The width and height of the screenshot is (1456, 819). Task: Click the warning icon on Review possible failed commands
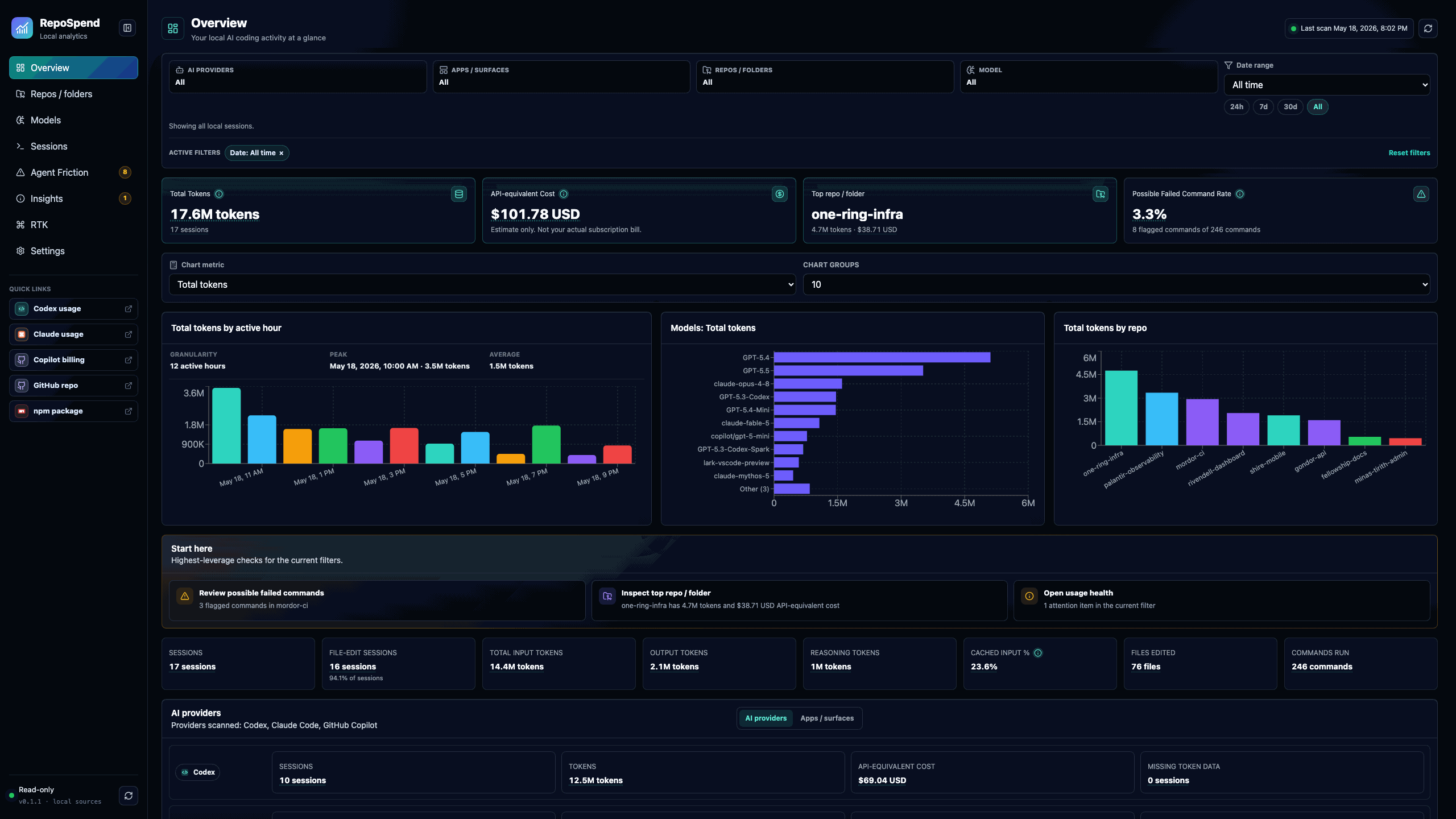coord(185,596)
